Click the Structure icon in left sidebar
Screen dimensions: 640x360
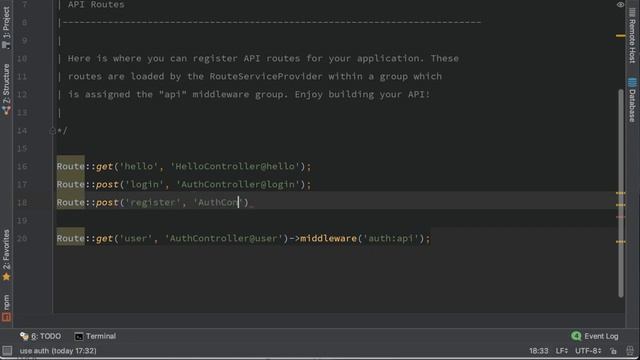[6, 110]
